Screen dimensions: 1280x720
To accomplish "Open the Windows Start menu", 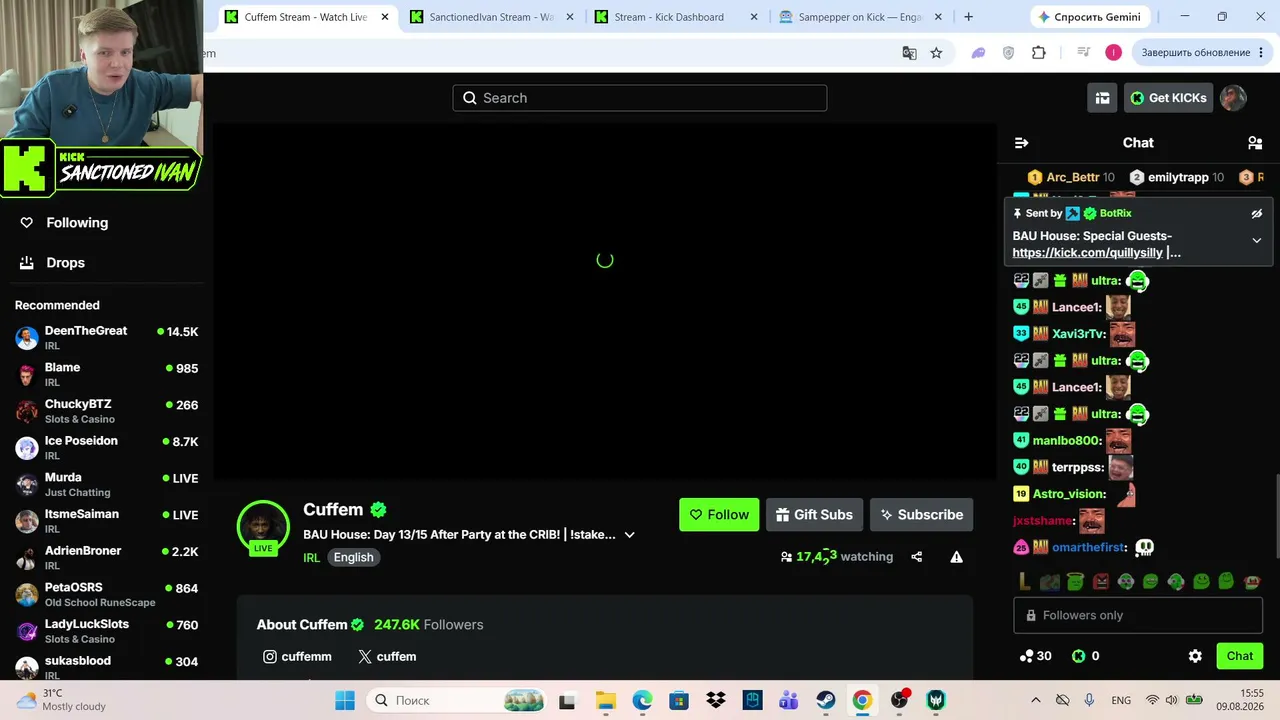I will (x=345, y=700).
